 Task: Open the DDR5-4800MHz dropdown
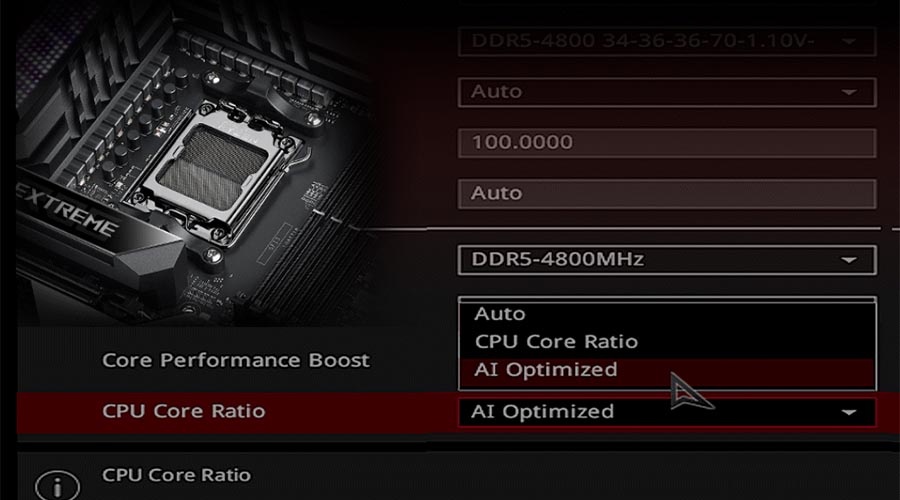pyautogui.click(x=667, y=260)
